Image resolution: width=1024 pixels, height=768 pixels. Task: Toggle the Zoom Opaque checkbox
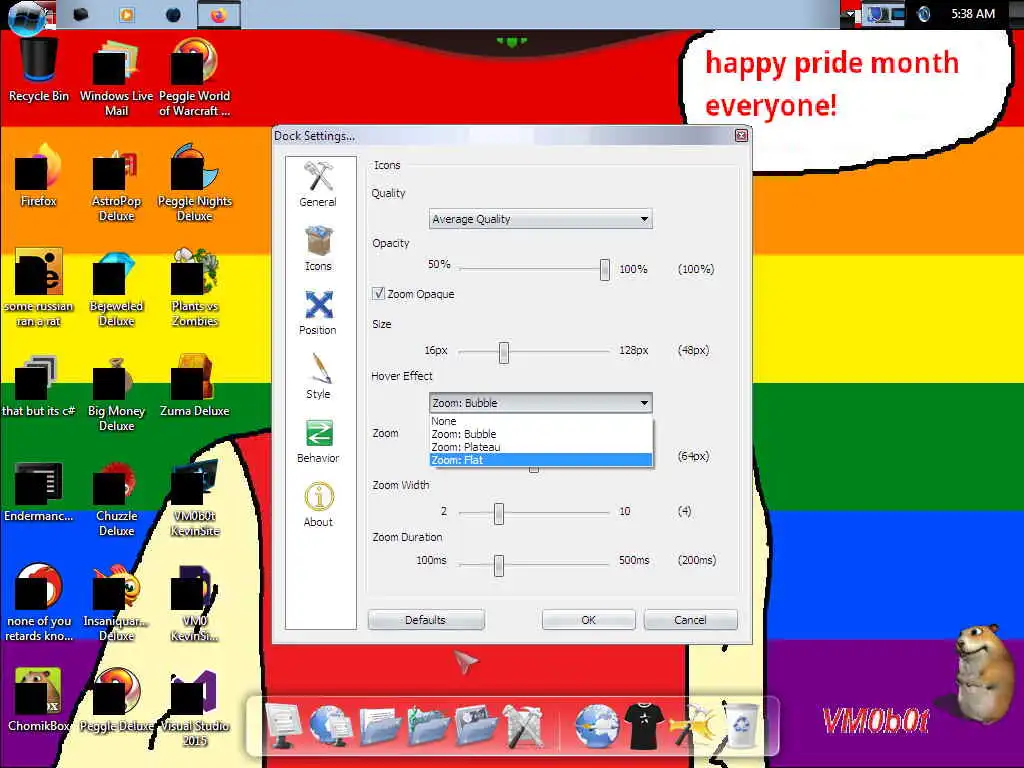378,294
